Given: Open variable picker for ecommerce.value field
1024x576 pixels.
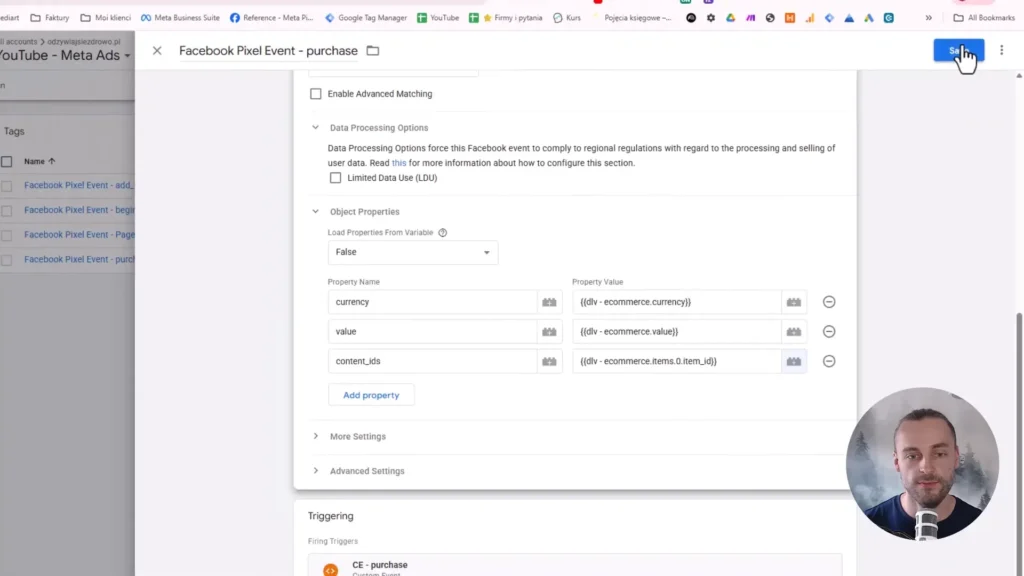Looking at the screenshot, I should pos(793,331).
